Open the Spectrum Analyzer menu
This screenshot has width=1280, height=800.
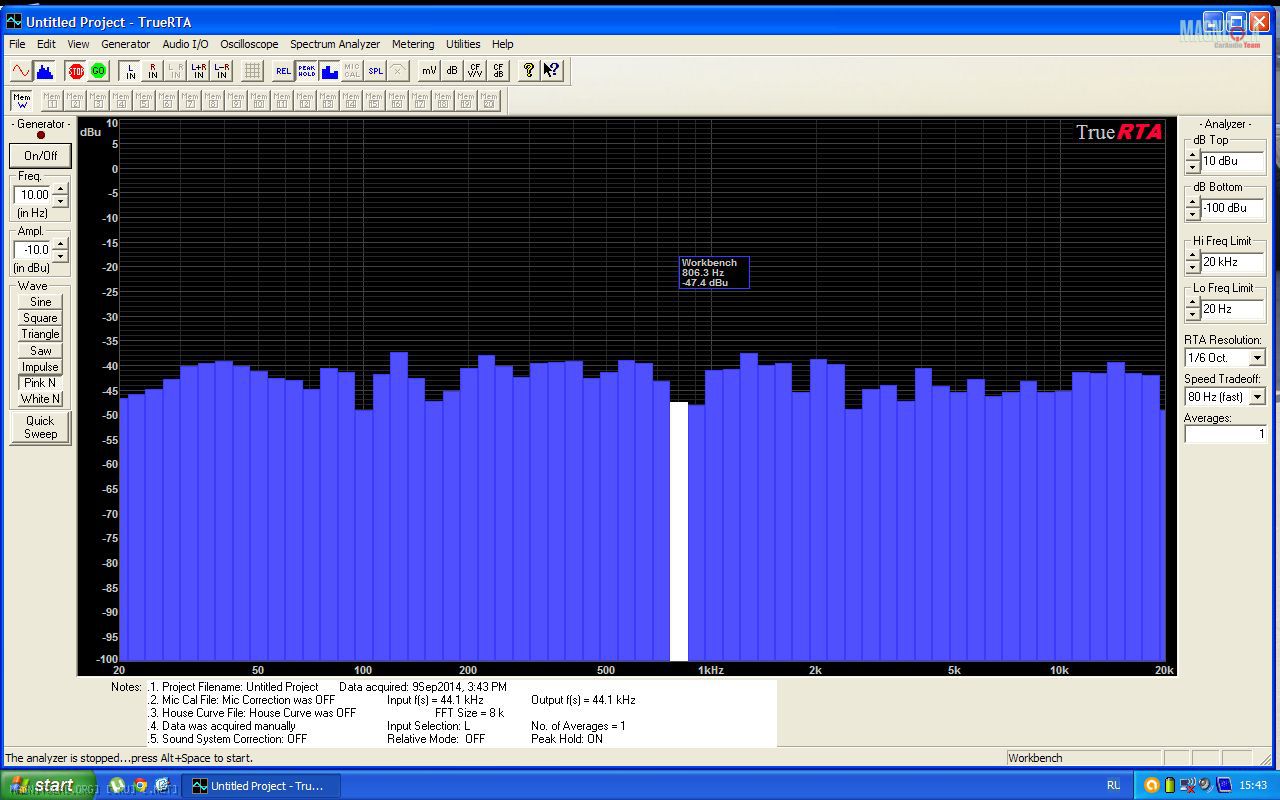[335, 44]
